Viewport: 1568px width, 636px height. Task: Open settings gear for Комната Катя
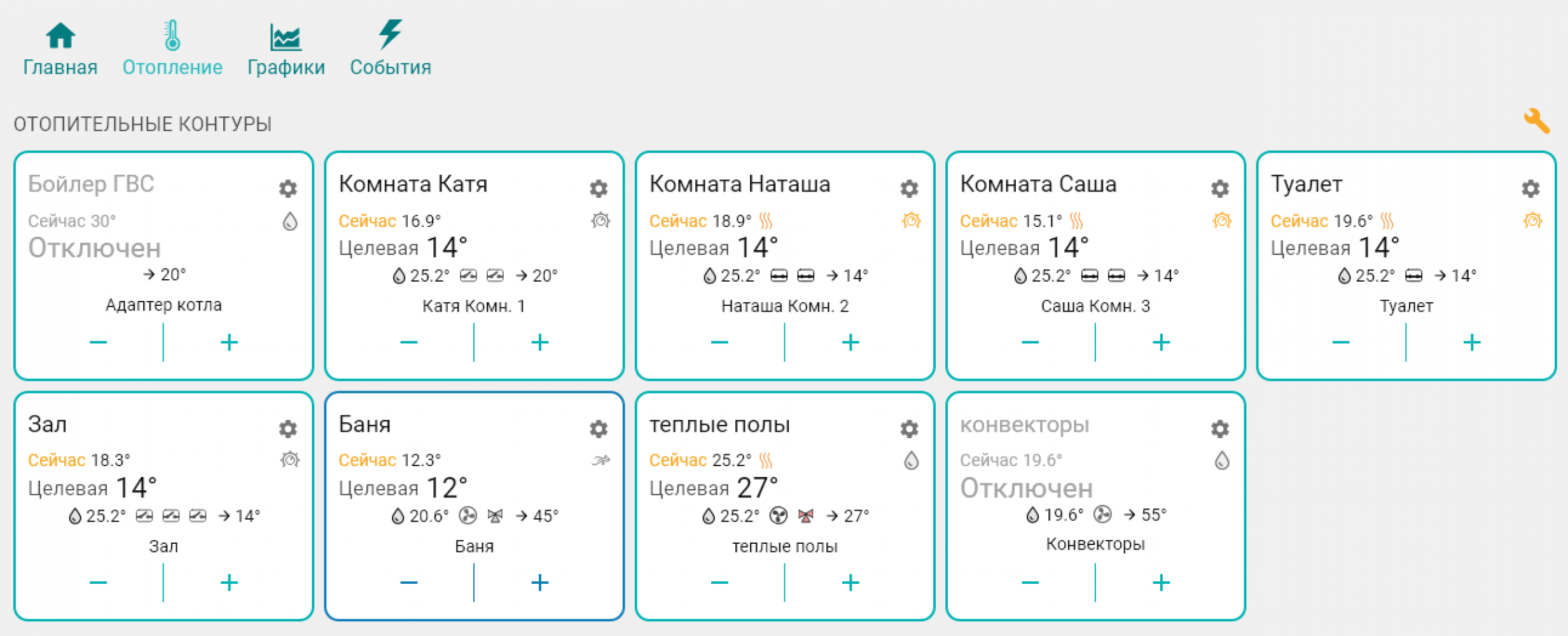click(x=598, y=188)
